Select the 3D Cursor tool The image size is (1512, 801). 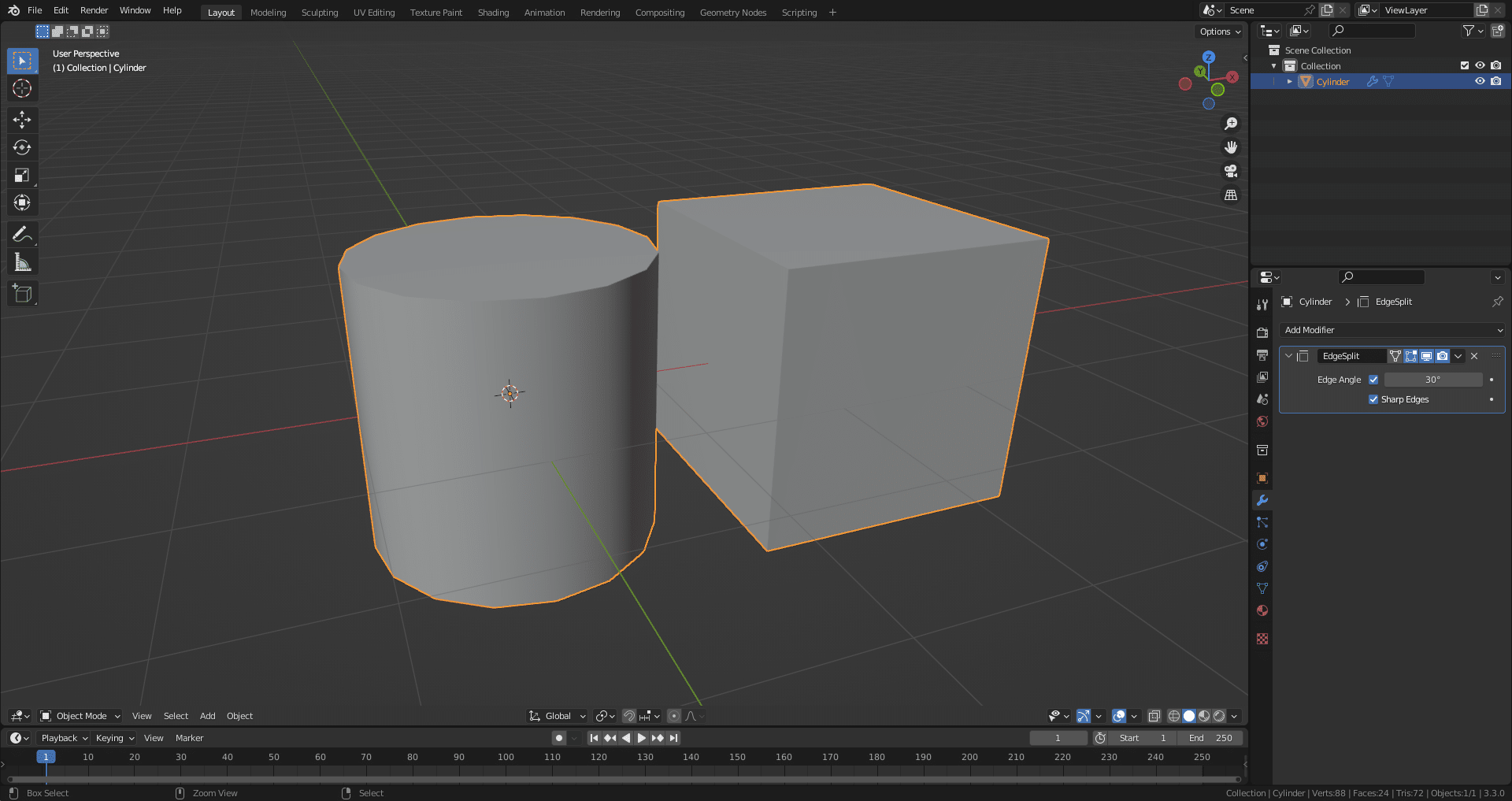click(x=22, y=88)
